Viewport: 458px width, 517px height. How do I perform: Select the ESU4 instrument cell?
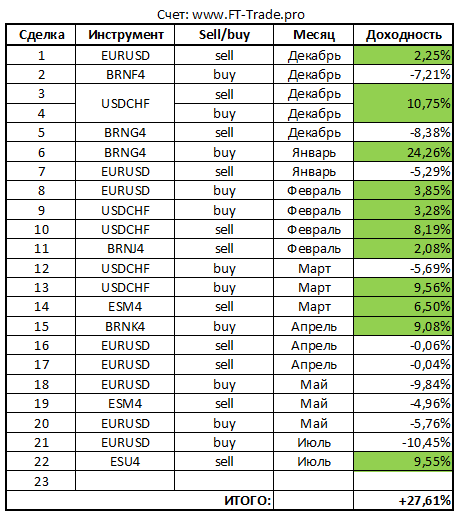coord(125,462)
